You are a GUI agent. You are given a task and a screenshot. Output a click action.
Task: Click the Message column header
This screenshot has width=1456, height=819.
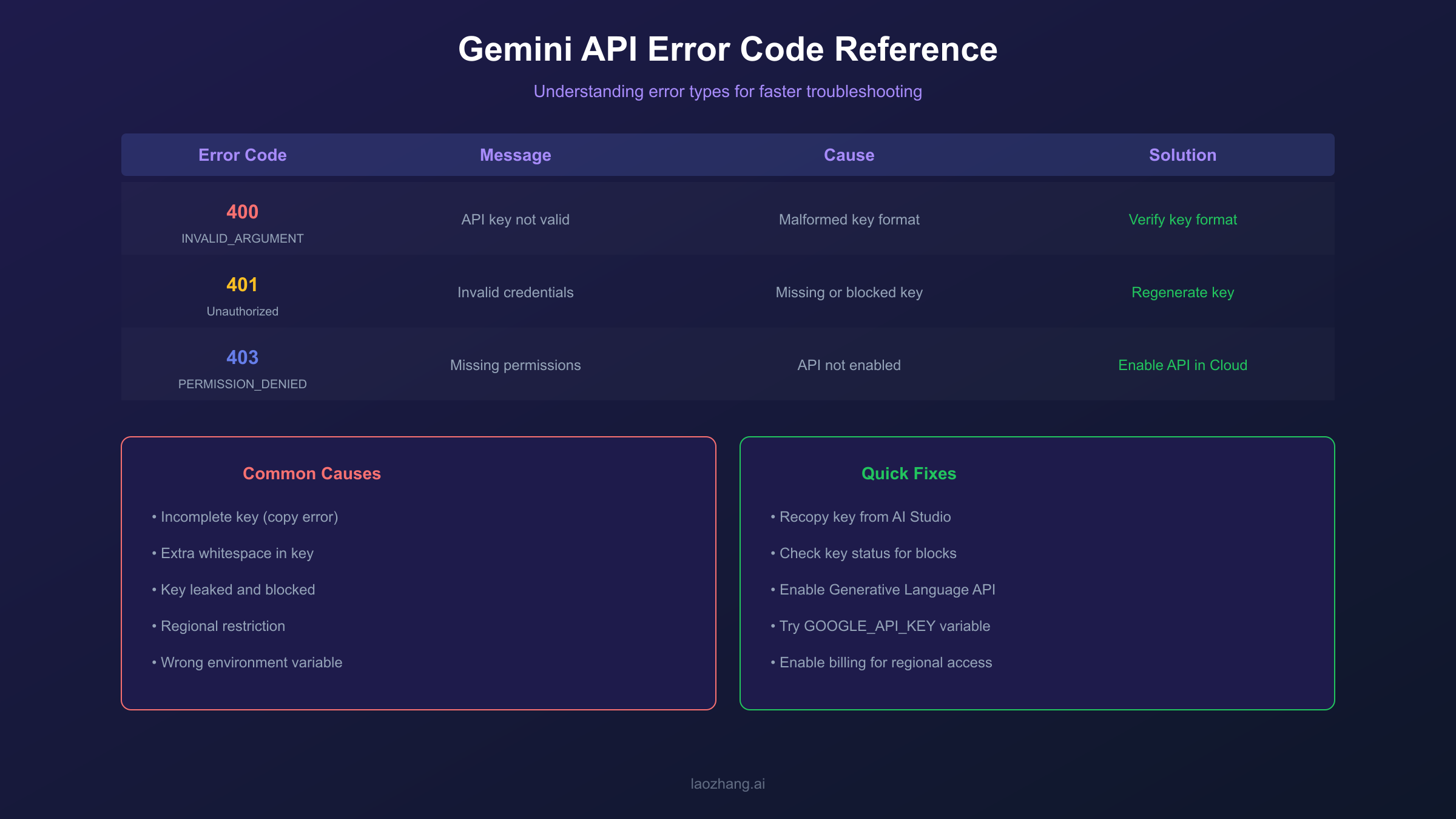coord(514,155)
